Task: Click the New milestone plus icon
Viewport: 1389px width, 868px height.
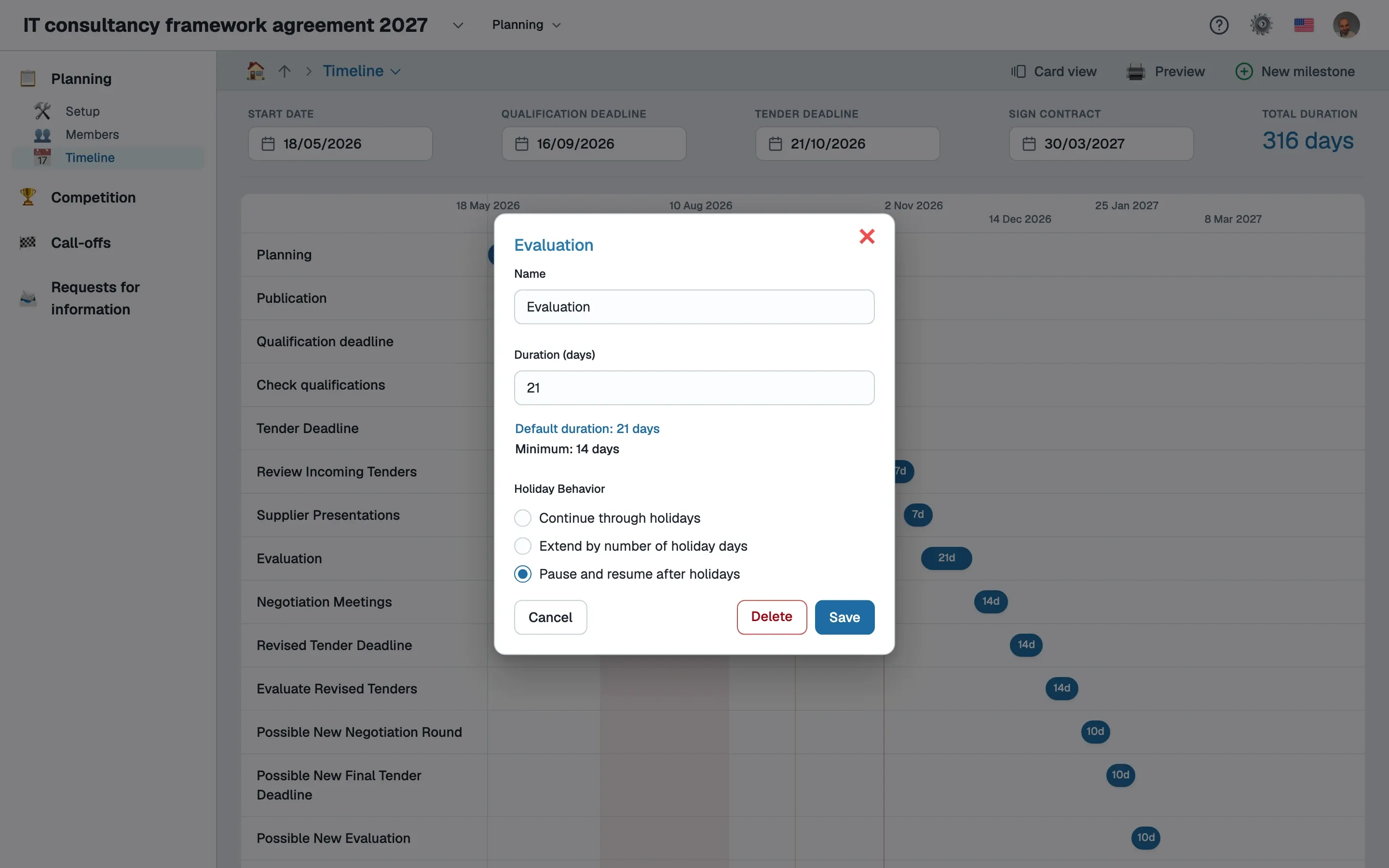Action: coord(1244,71)
